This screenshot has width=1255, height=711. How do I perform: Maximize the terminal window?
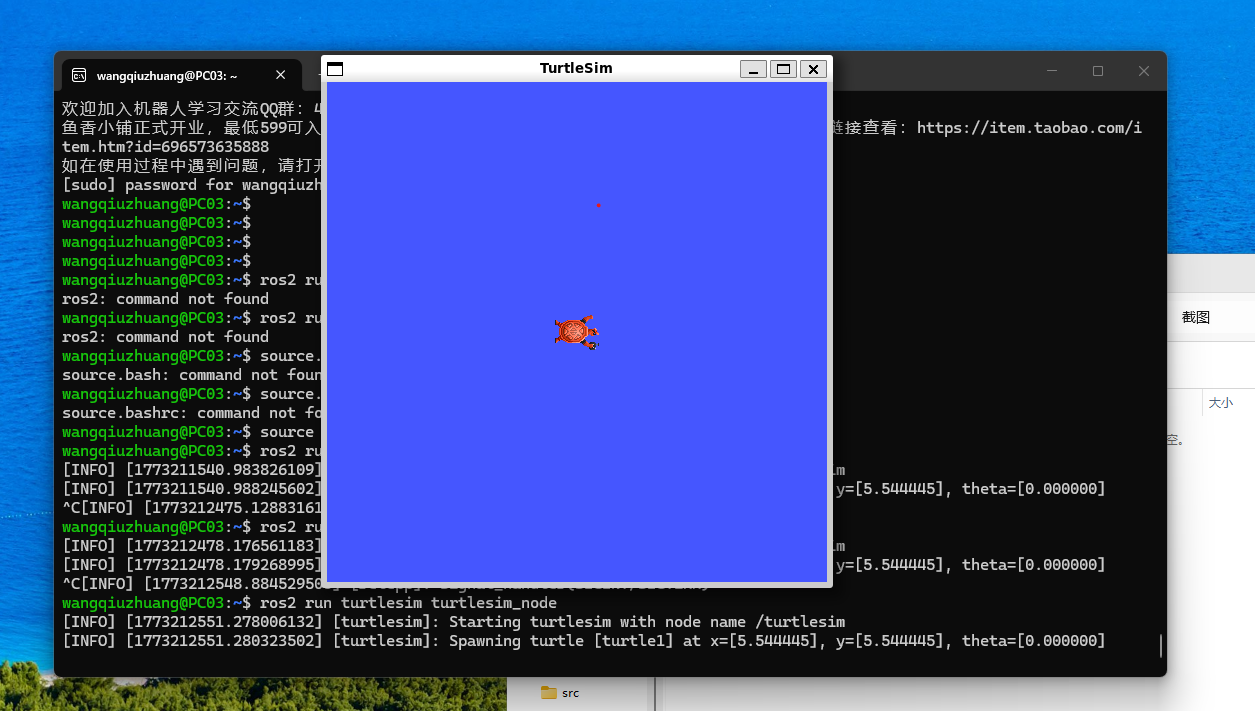click(1098, 71)
